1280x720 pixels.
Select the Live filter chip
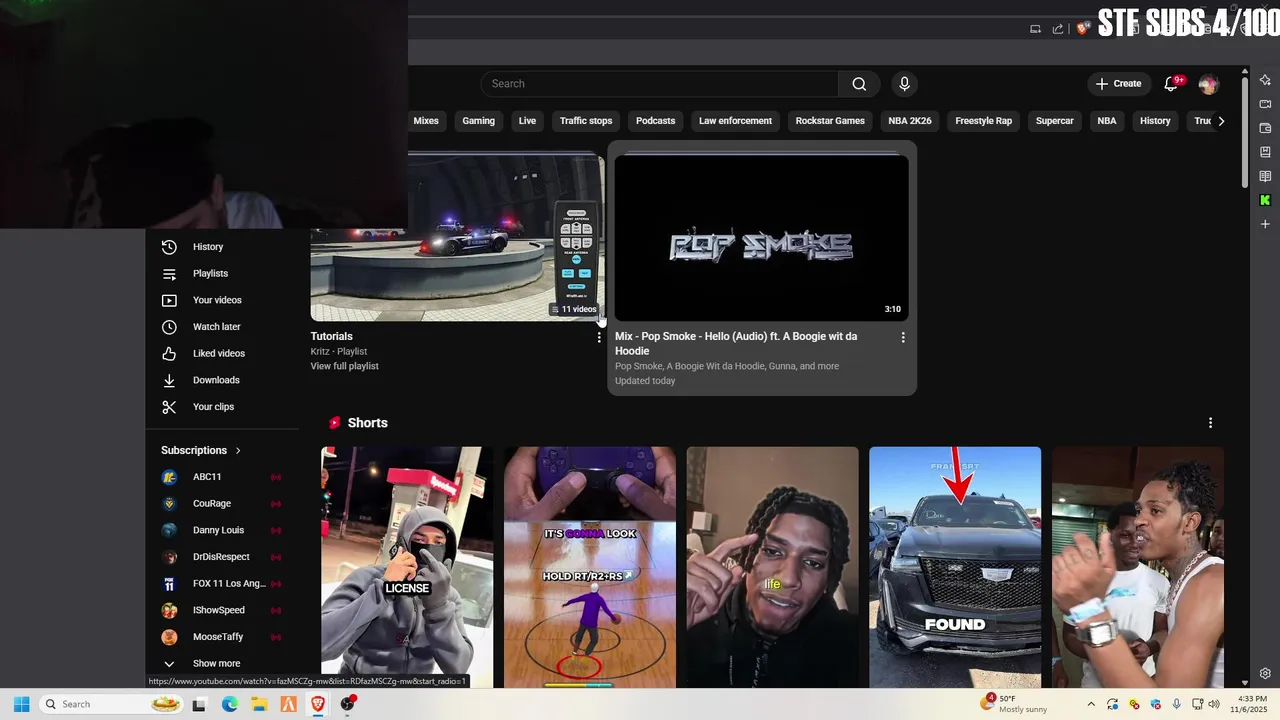point(527,121)
